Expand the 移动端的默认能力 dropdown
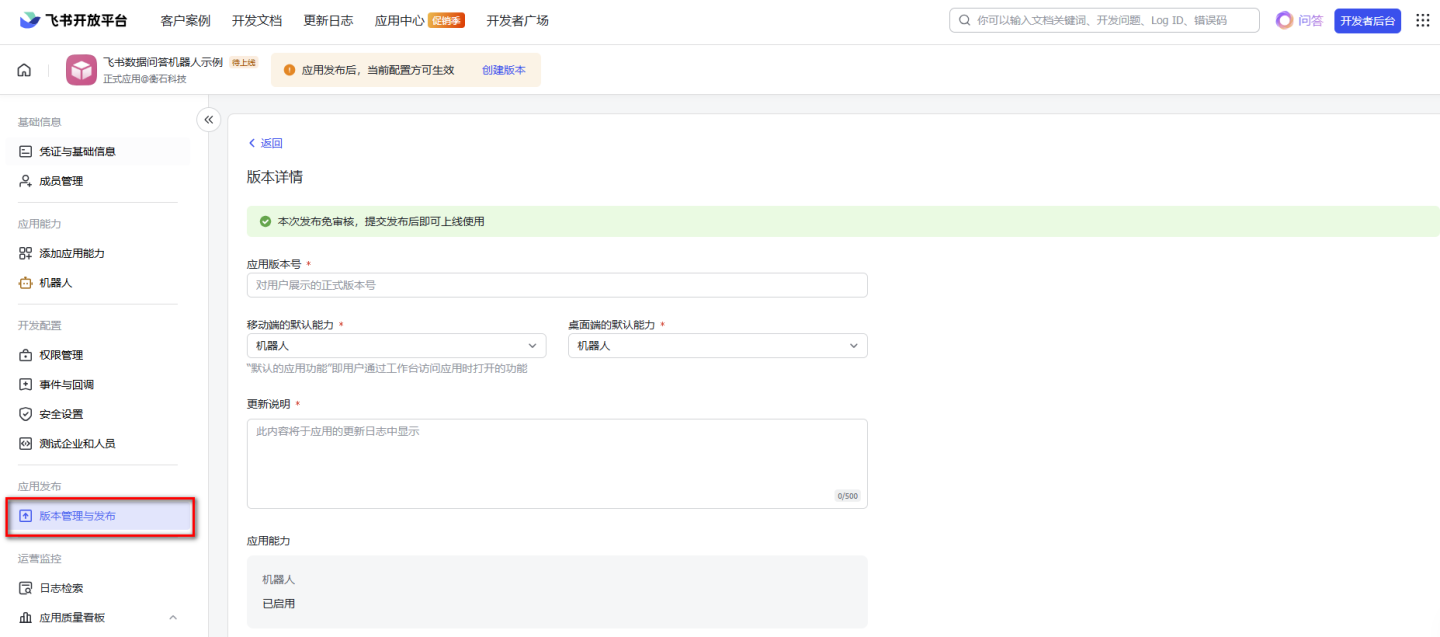Image resolution: width=1440 pixels, height=637 pixels. pyautogui.click(x=396, y=346)
